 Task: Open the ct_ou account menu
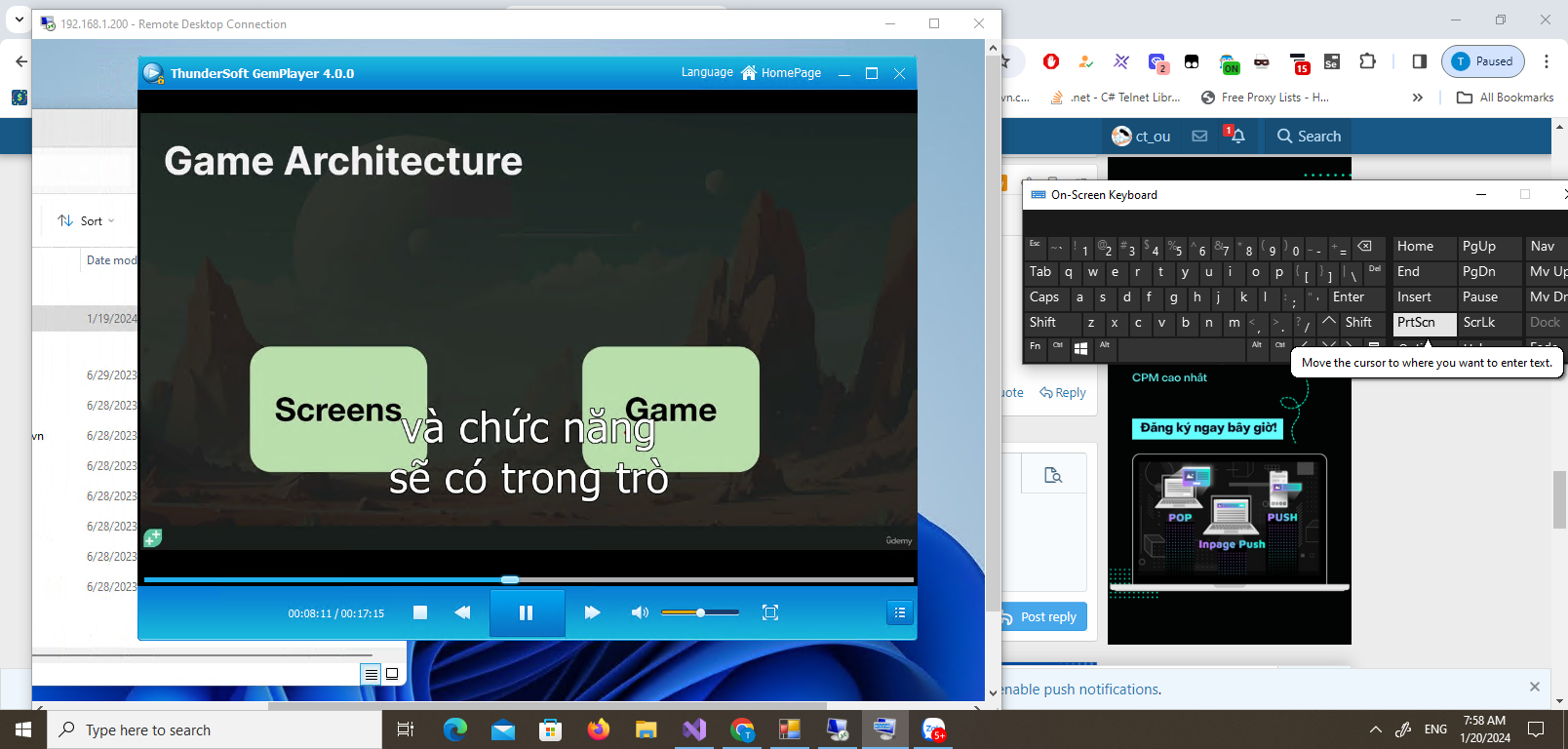[x=1141, y=137]
